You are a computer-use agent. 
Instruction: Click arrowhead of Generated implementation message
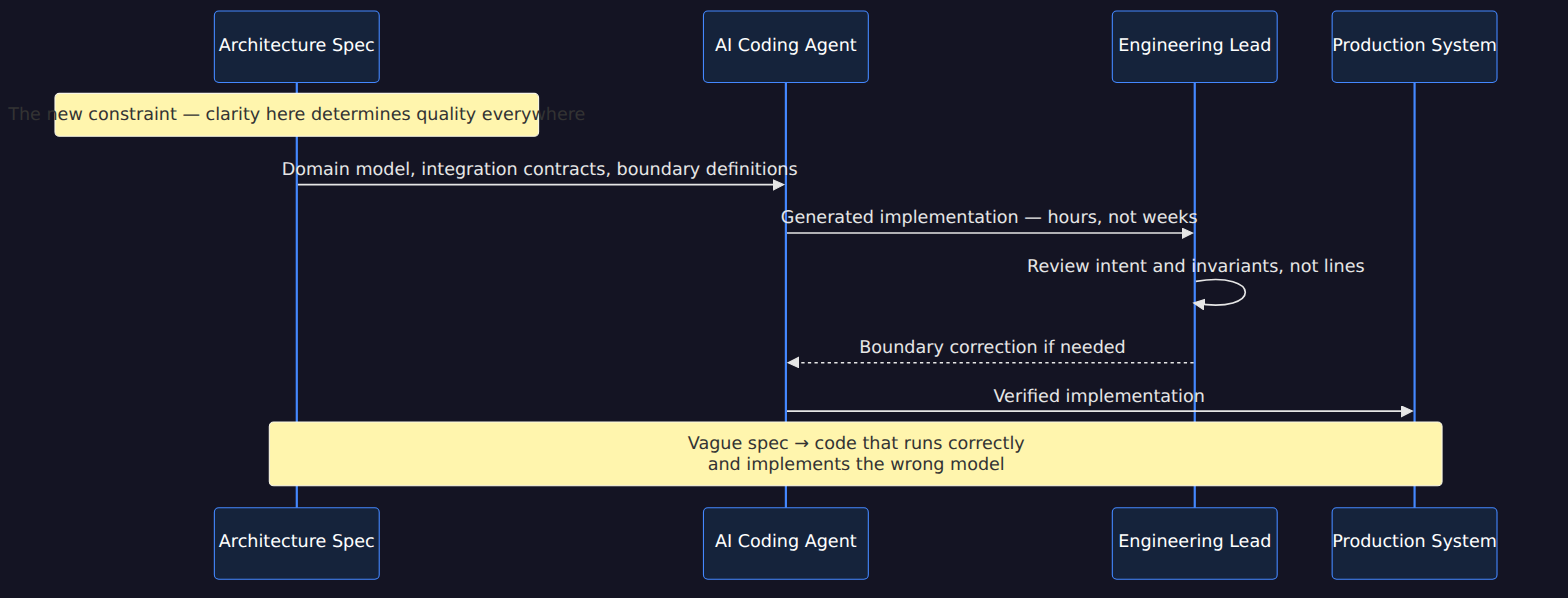(1187, 233)
